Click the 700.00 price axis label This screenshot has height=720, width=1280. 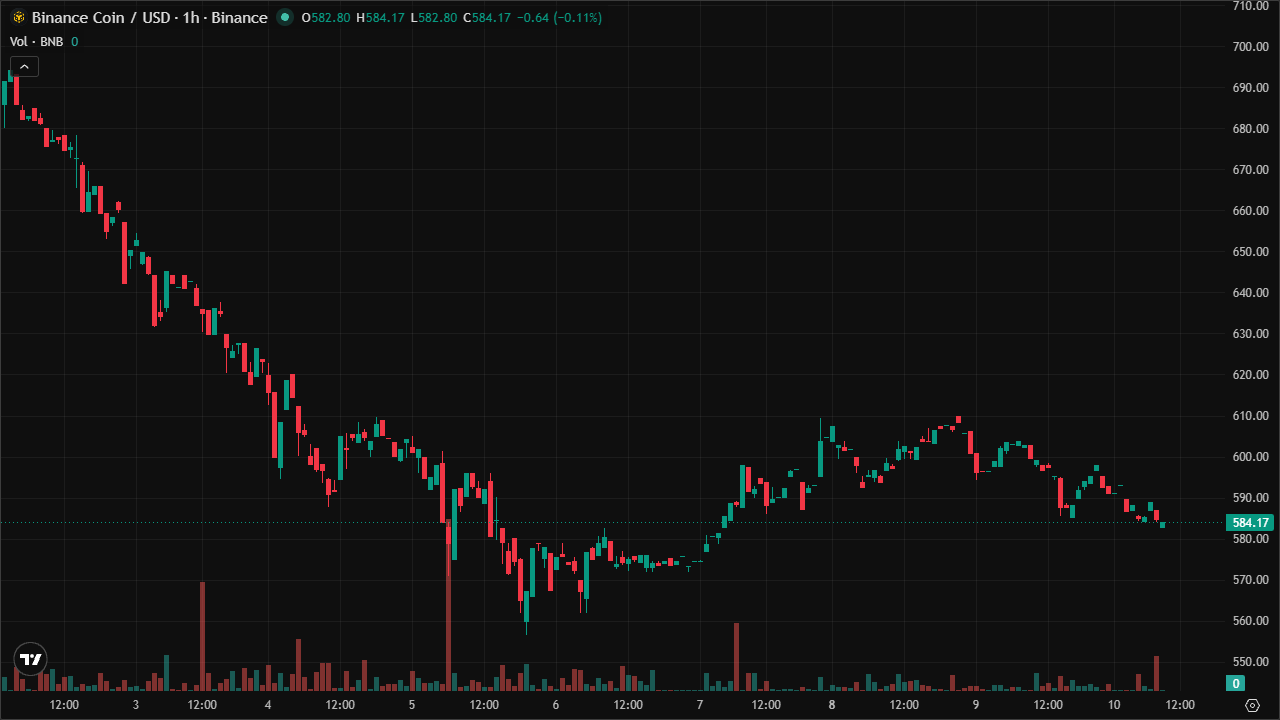tap(1251, 47)
